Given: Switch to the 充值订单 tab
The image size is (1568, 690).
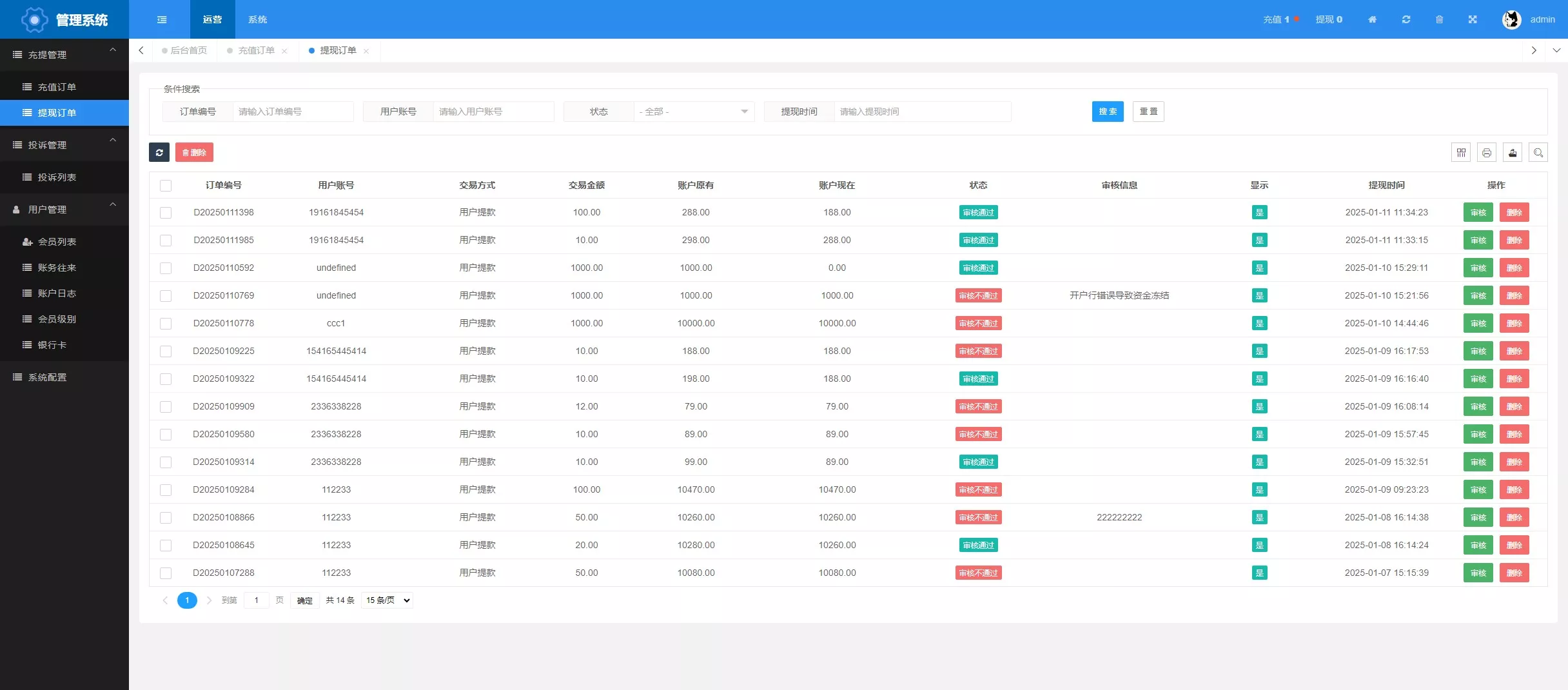Looking at the screenshot, I should 256,50.
